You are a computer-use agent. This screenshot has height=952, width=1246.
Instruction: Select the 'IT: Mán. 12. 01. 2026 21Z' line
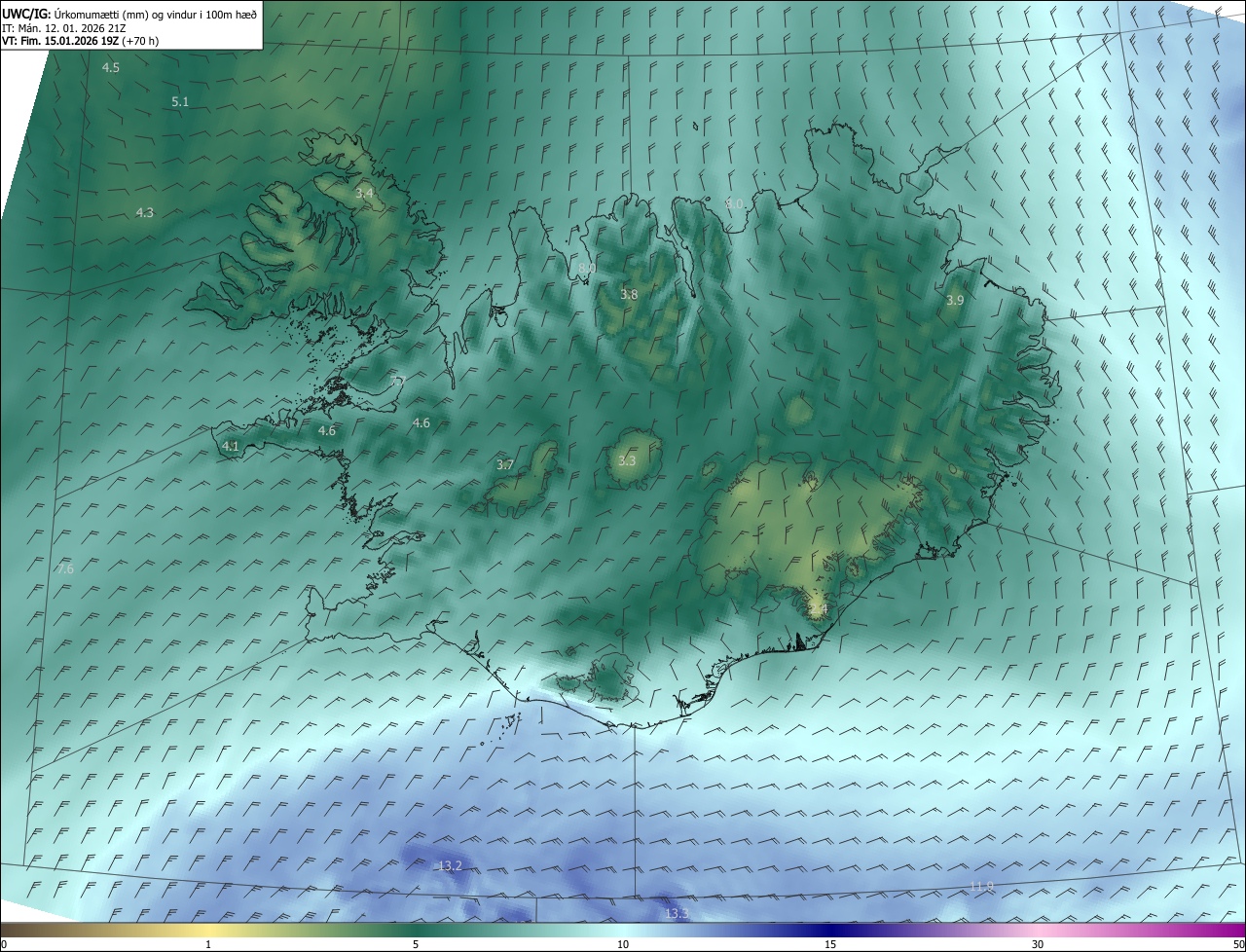point(66,27)
